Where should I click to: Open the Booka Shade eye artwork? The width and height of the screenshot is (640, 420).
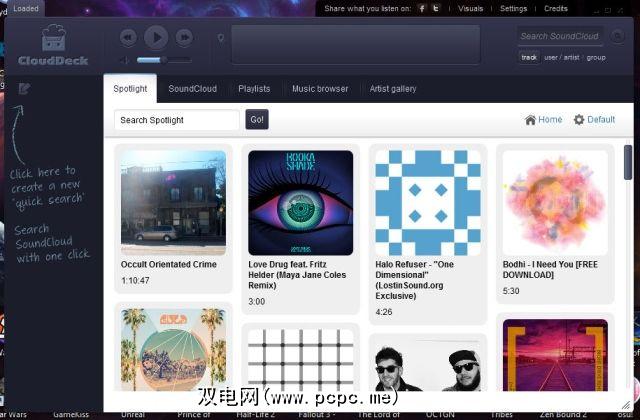300,203
